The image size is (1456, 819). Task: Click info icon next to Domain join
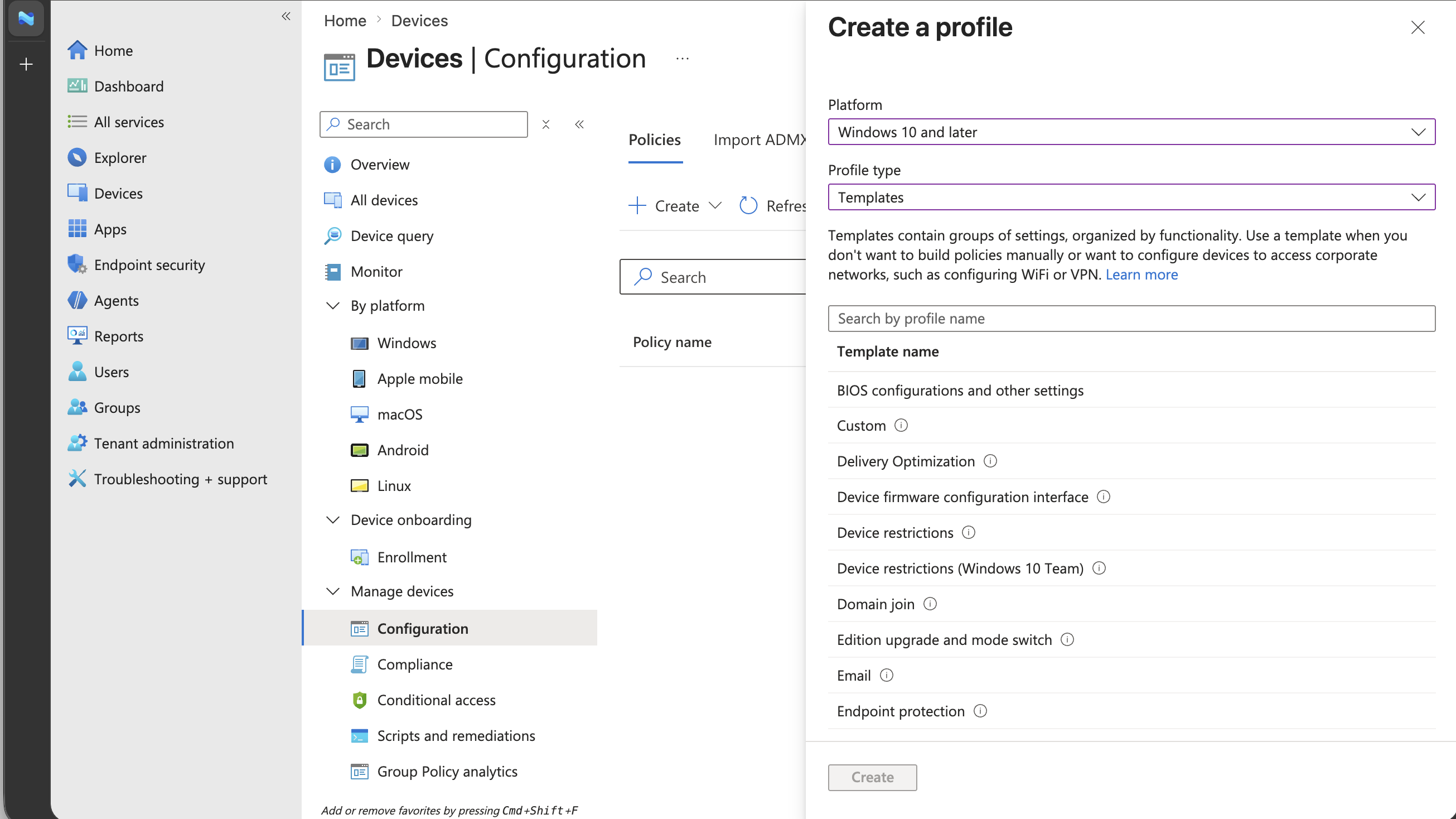click(930, 603)
